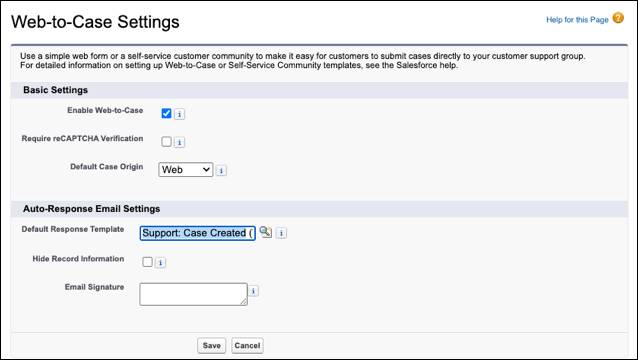Click the Web-to-Case Settings page title

[95, 22]
